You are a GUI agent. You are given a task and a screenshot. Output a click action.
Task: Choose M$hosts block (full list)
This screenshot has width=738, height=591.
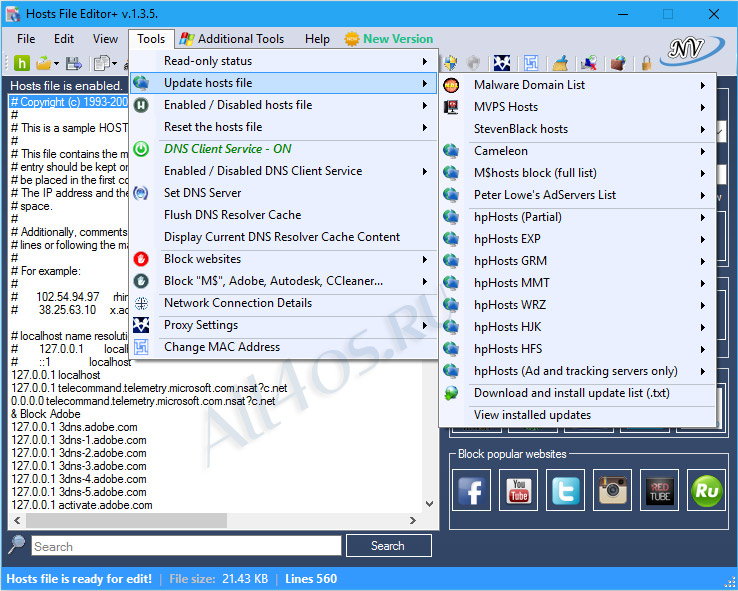pos(578,173)
